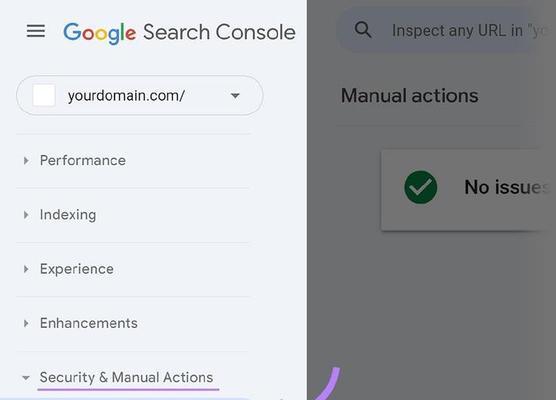Select the Indexing menu item
Screen dimensions: 556x400
click(x=68, y=215)
